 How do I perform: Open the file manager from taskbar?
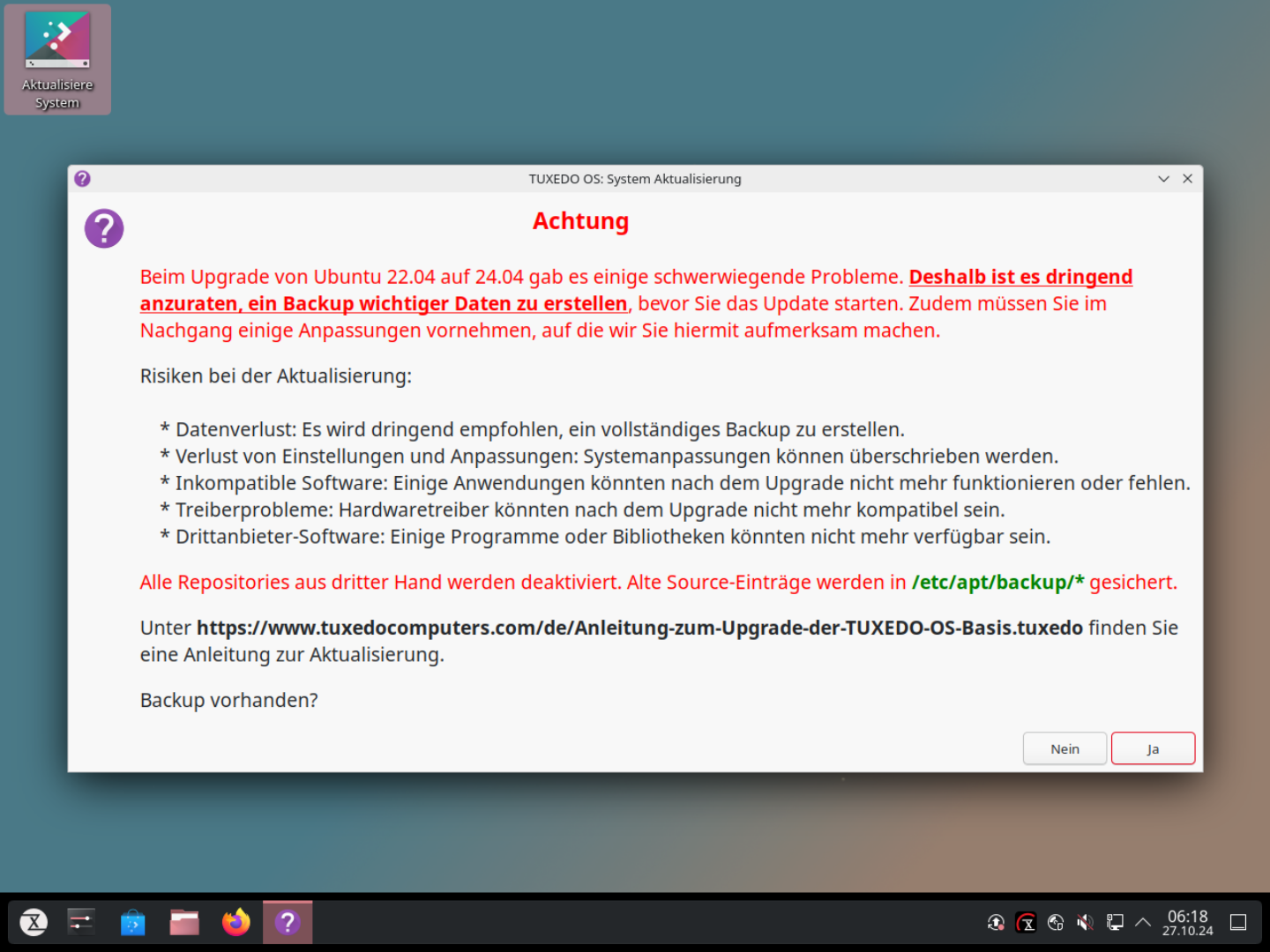(x=184, y=922)
